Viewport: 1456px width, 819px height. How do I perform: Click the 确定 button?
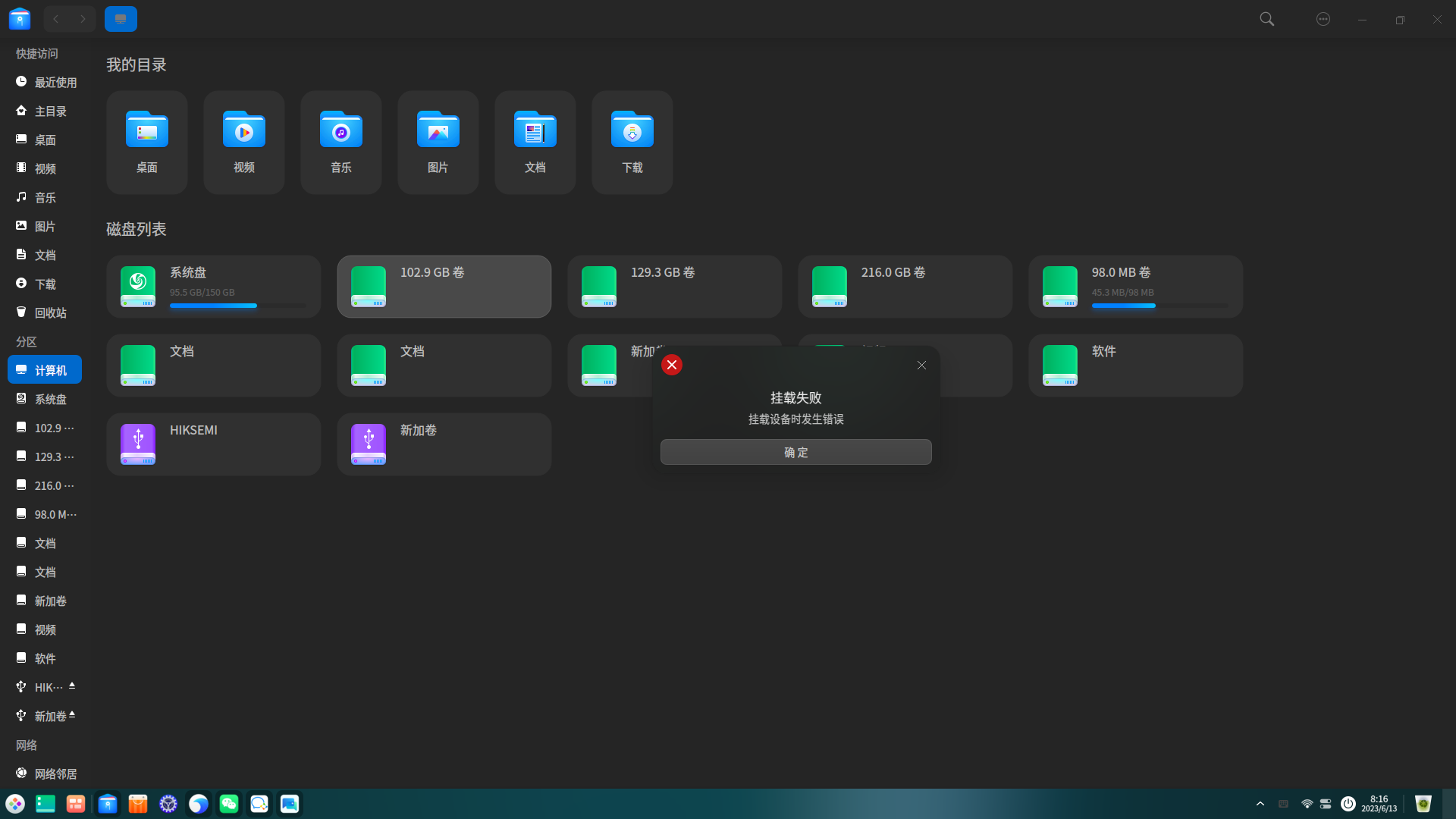pyautogui.click(x=795, y=452)
